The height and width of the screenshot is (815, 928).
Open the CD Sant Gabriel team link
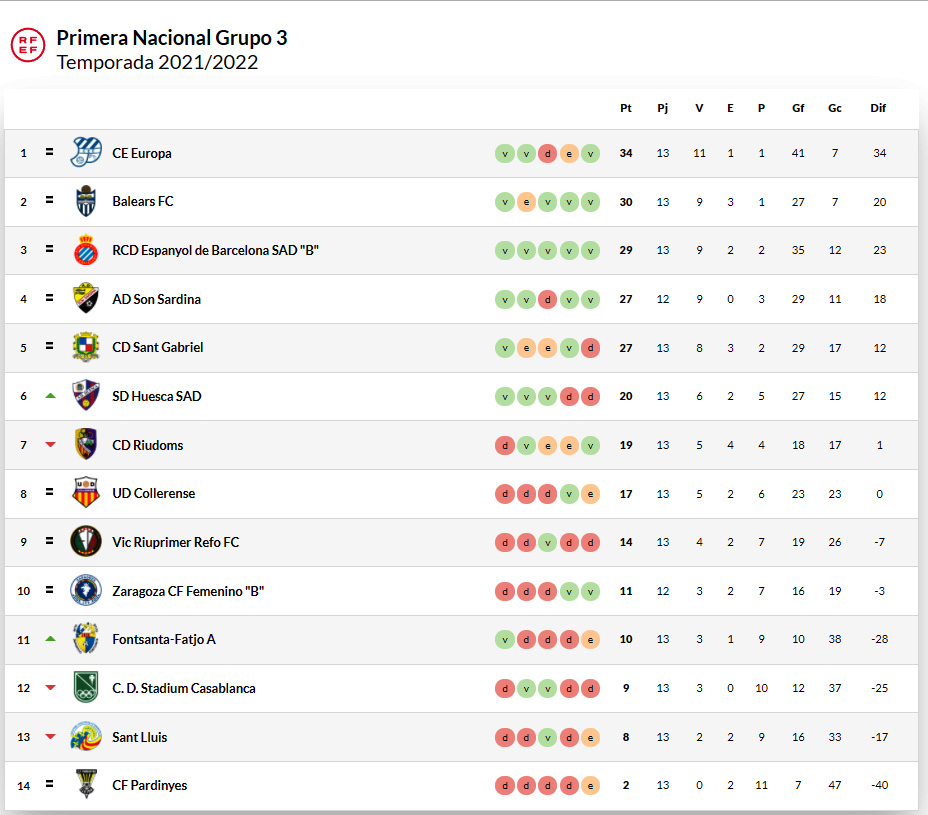click(157, 347)
